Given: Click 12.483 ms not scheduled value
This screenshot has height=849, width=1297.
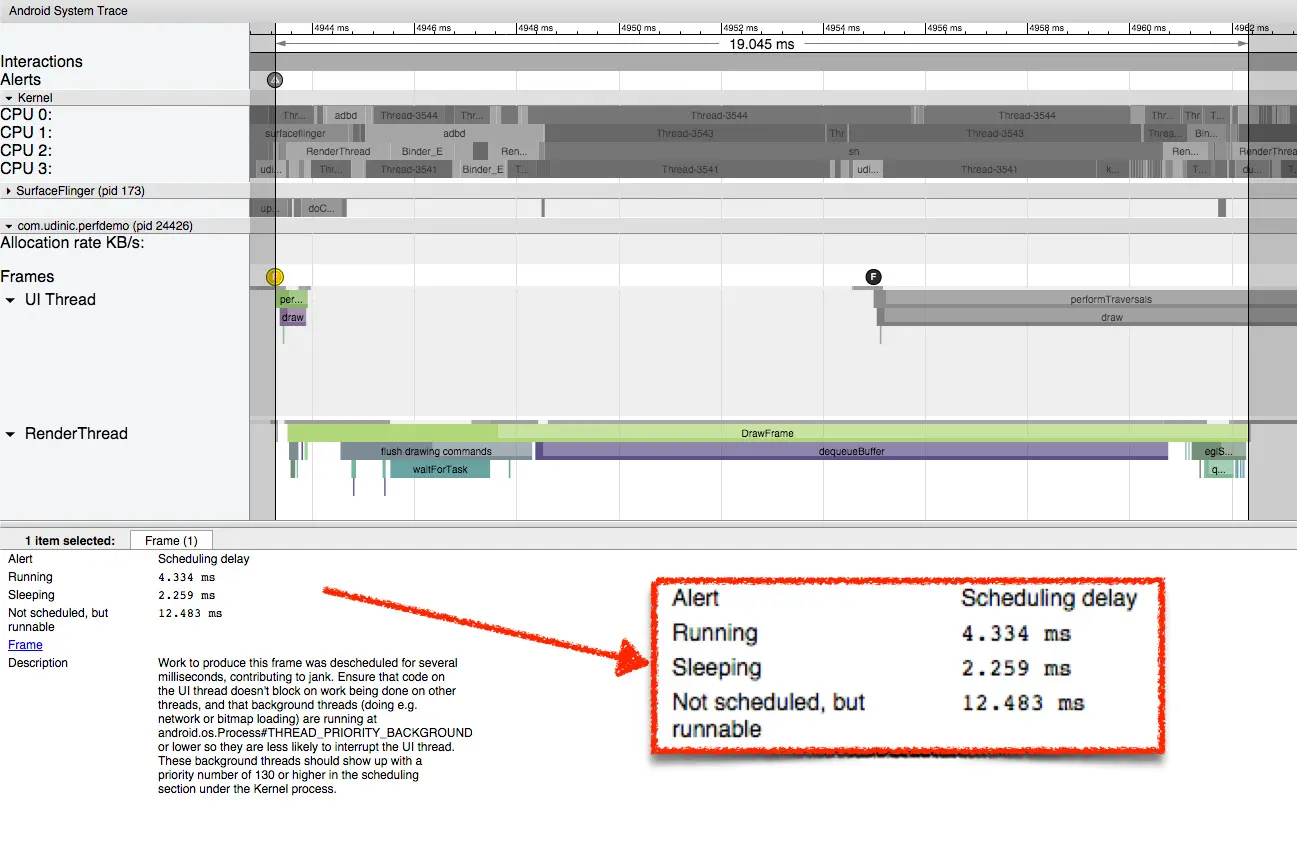Looking at the screenshot, I should pyautogui.click(x=190, y=613).
